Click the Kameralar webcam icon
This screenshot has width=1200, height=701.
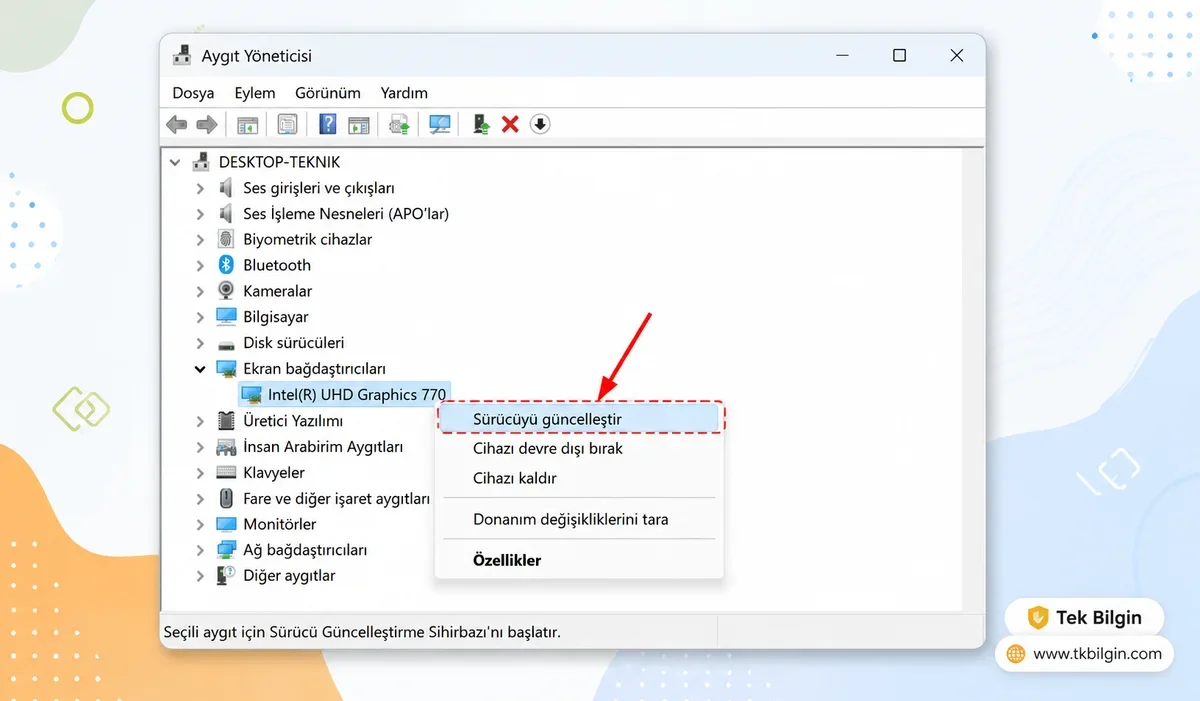tap(226, 291)
